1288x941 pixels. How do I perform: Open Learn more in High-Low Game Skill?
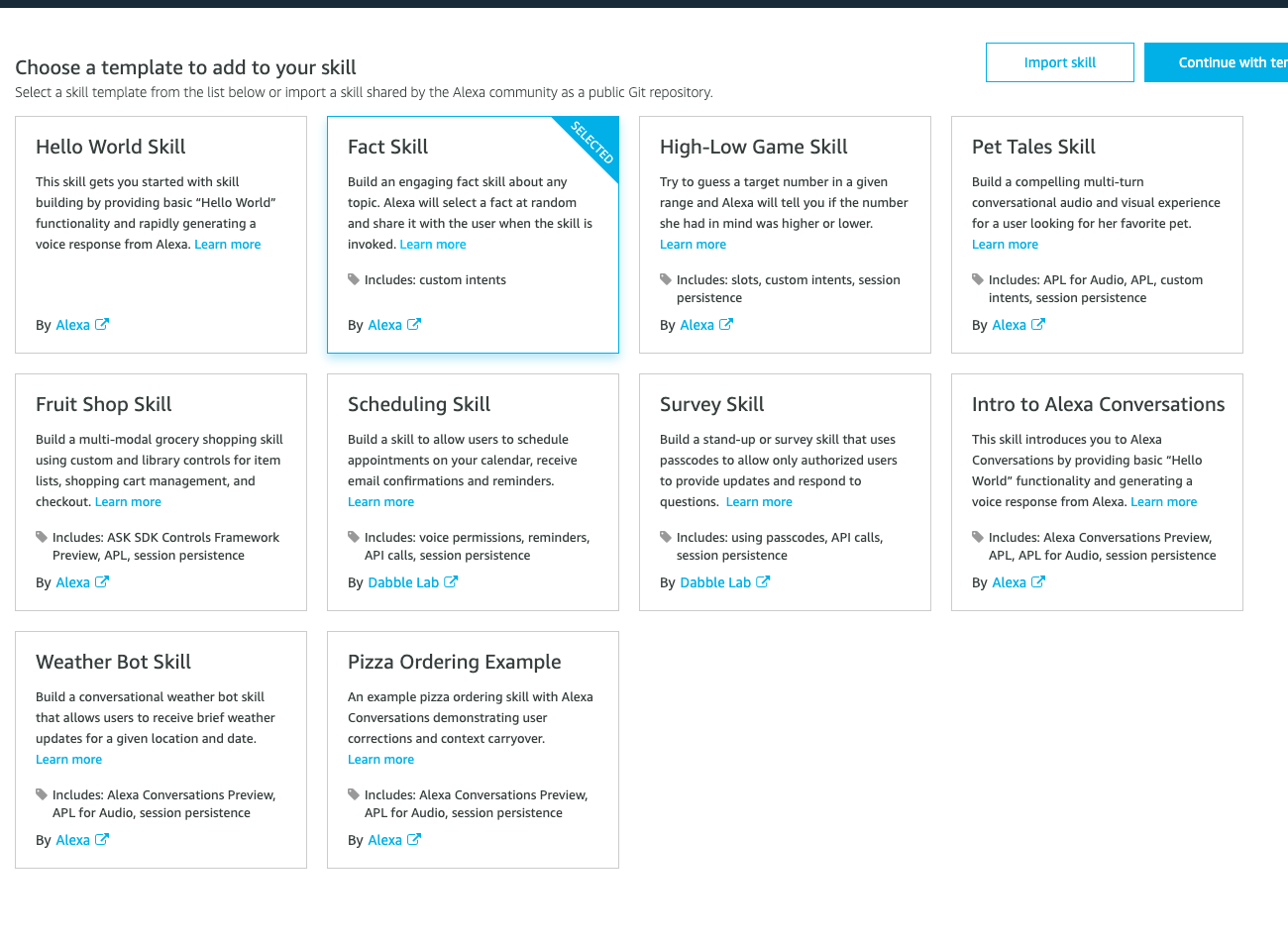click(694, 245)
